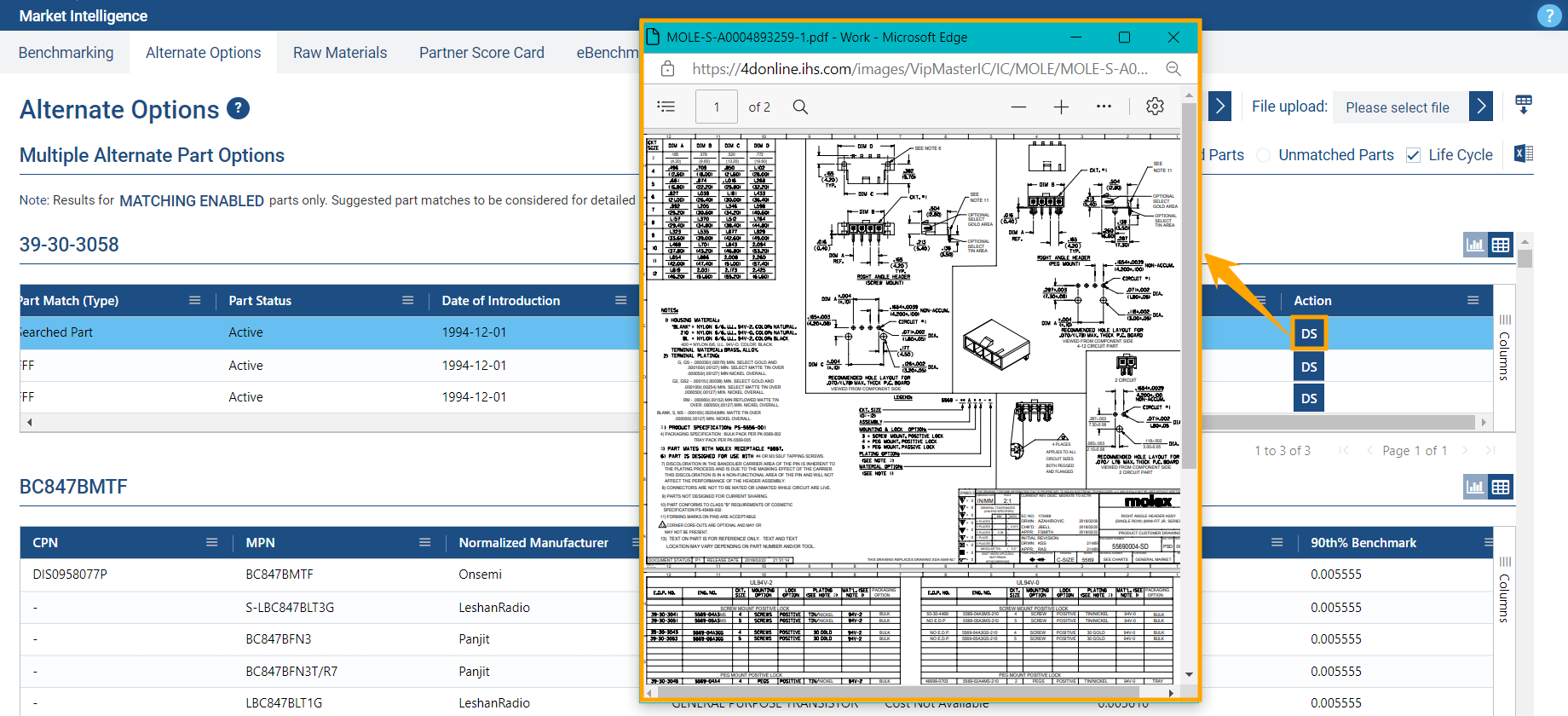Click the PDF find search icon
Image resolution: width=1568 pixels, height=716 pixels.
click(800, 107)
